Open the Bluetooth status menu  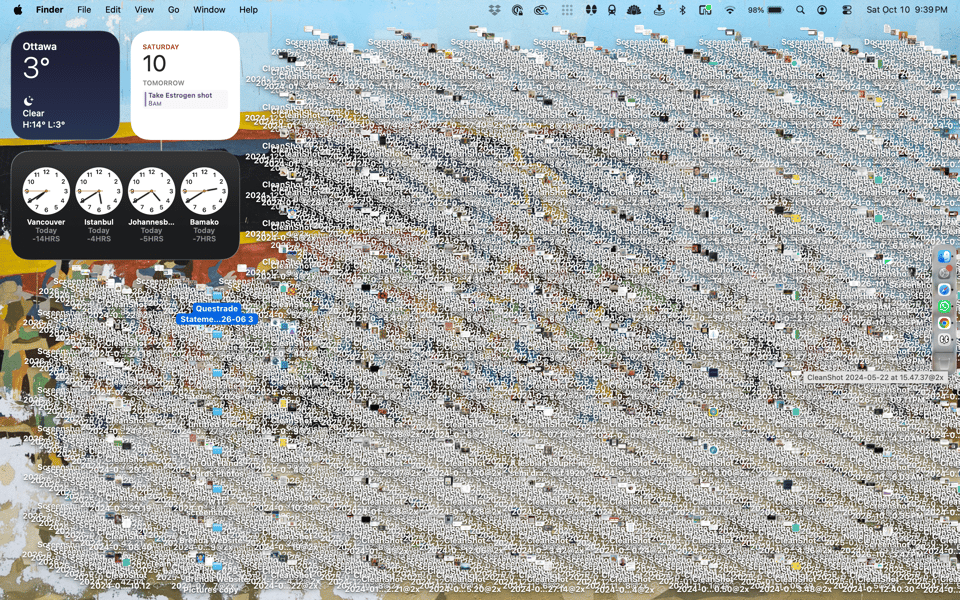[x=682, y=10]
